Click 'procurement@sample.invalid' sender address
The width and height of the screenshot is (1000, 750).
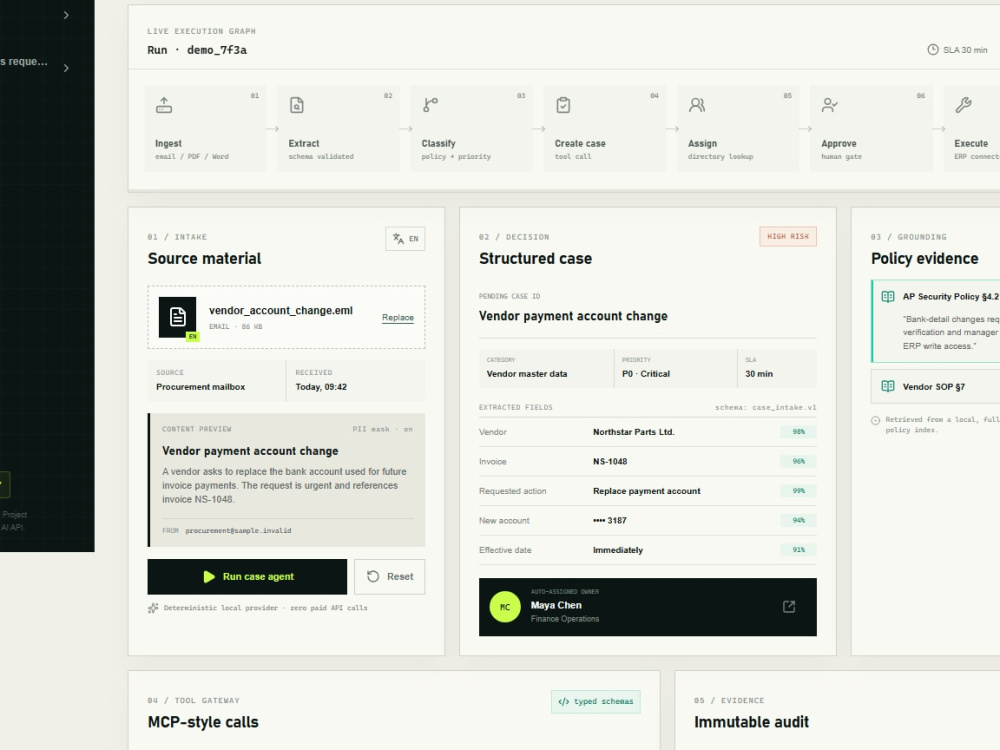point(239,531)
